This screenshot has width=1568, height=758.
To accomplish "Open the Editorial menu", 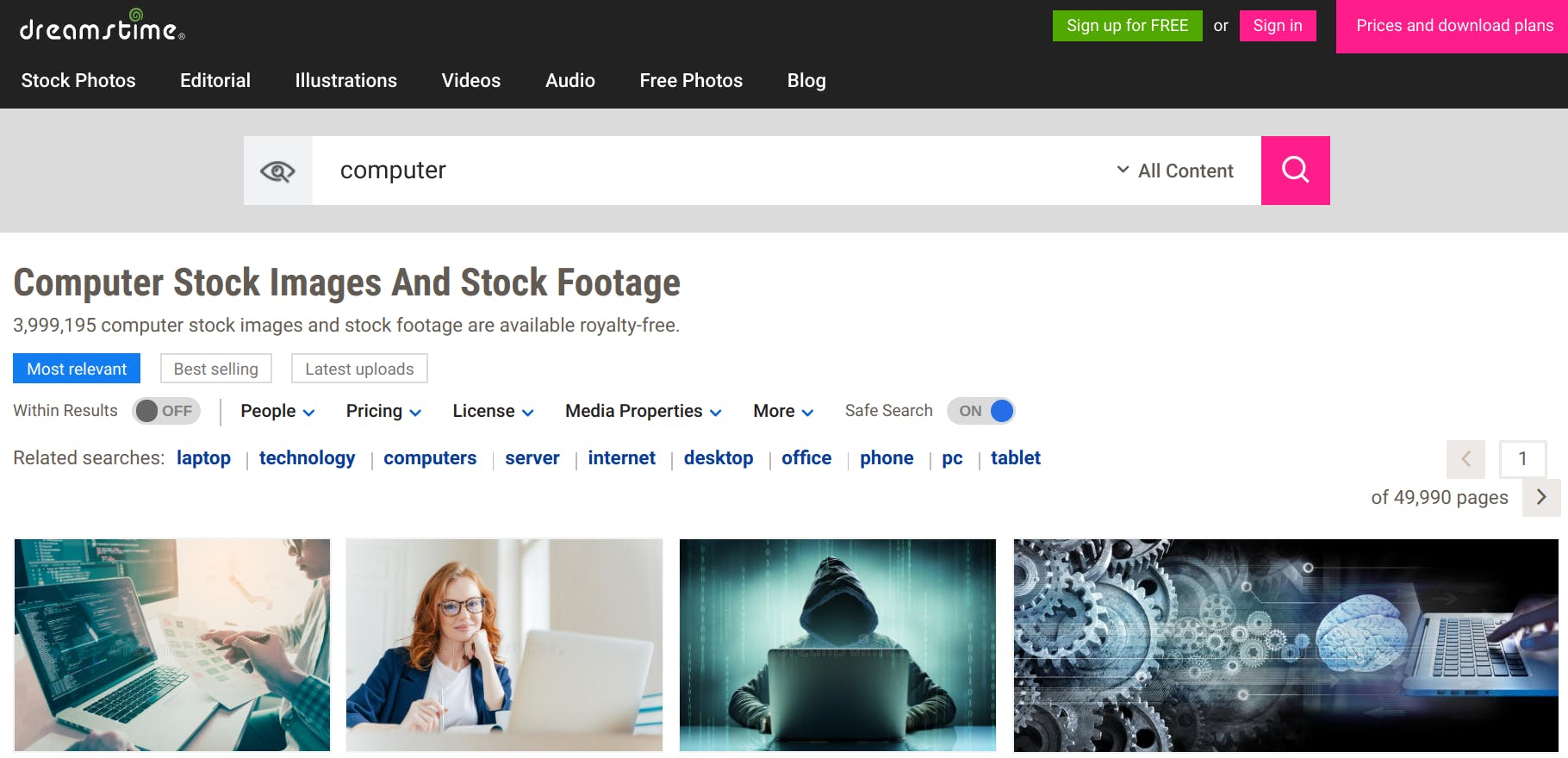I will click(215, 80).
